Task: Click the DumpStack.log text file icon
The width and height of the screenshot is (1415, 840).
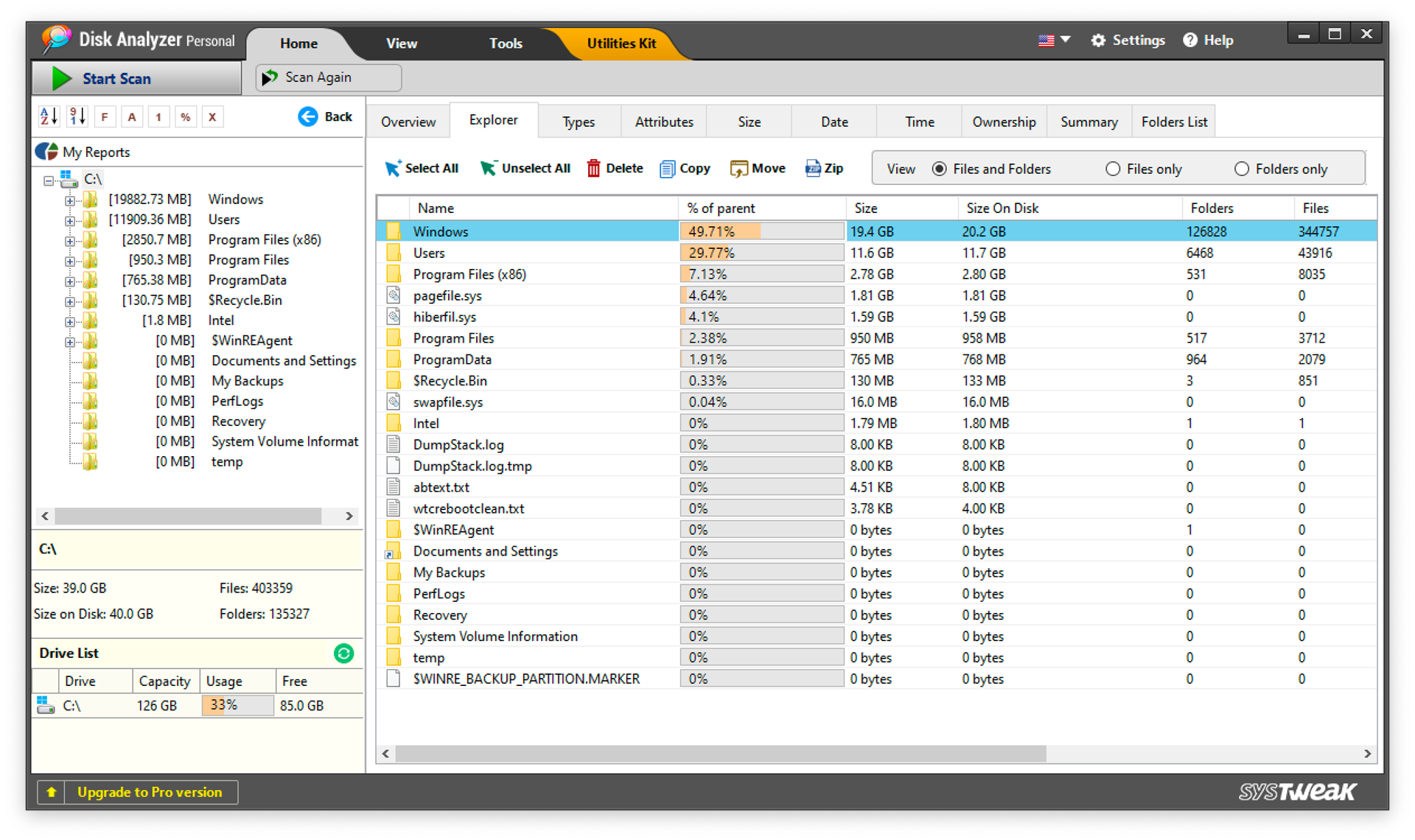Action: [394, 444]
